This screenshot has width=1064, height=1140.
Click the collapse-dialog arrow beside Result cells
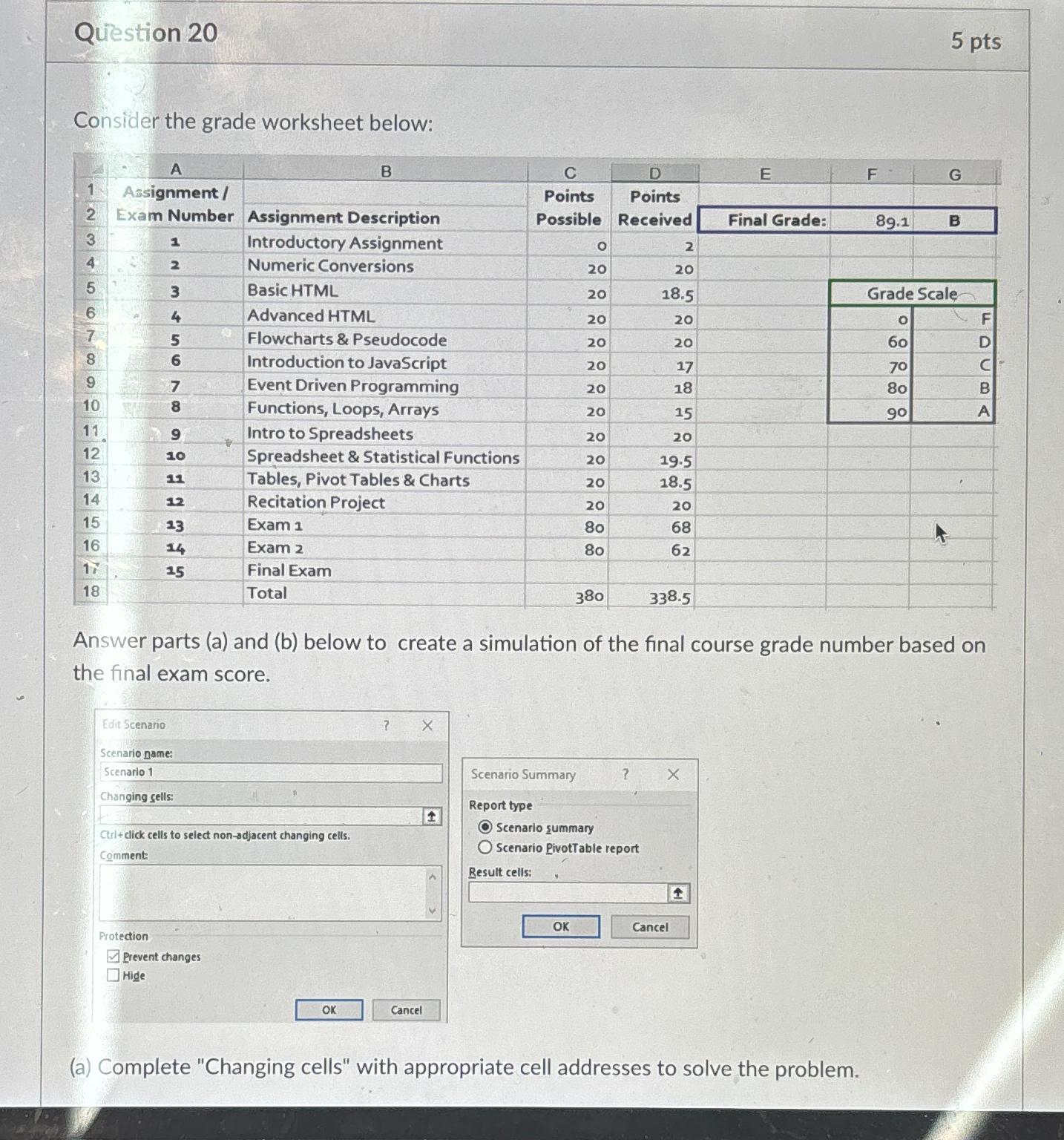tap(678, 892)
